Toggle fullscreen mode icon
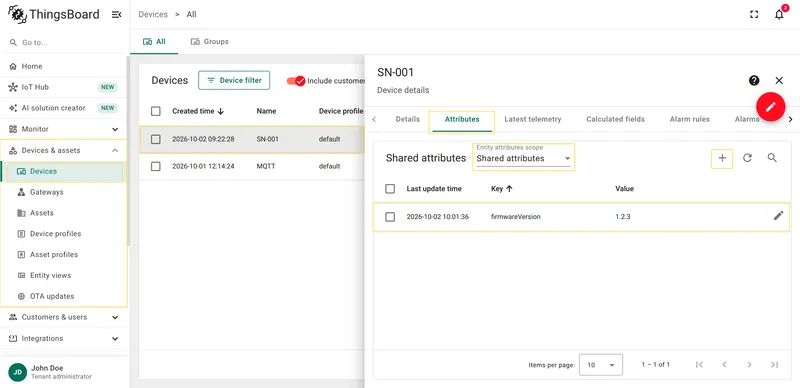Image resolution: width=800 pixels, height=388 pixels. 754,14
